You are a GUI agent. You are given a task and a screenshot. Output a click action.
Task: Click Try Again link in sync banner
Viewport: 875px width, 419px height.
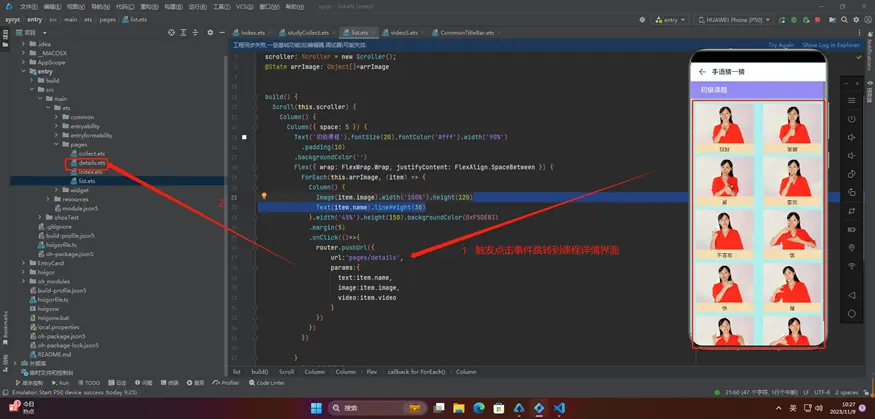[x=781, y=45]
